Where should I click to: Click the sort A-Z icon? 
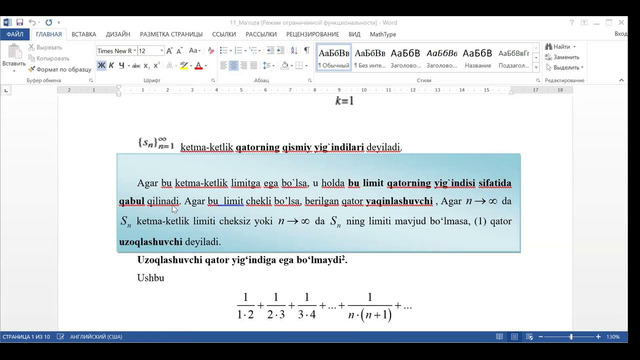click(x=294, y=50)
